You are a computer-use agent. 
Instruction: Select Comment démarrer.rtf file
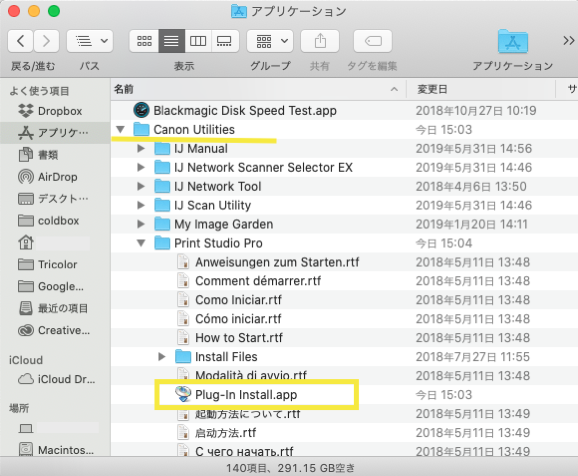coord(258,281)
